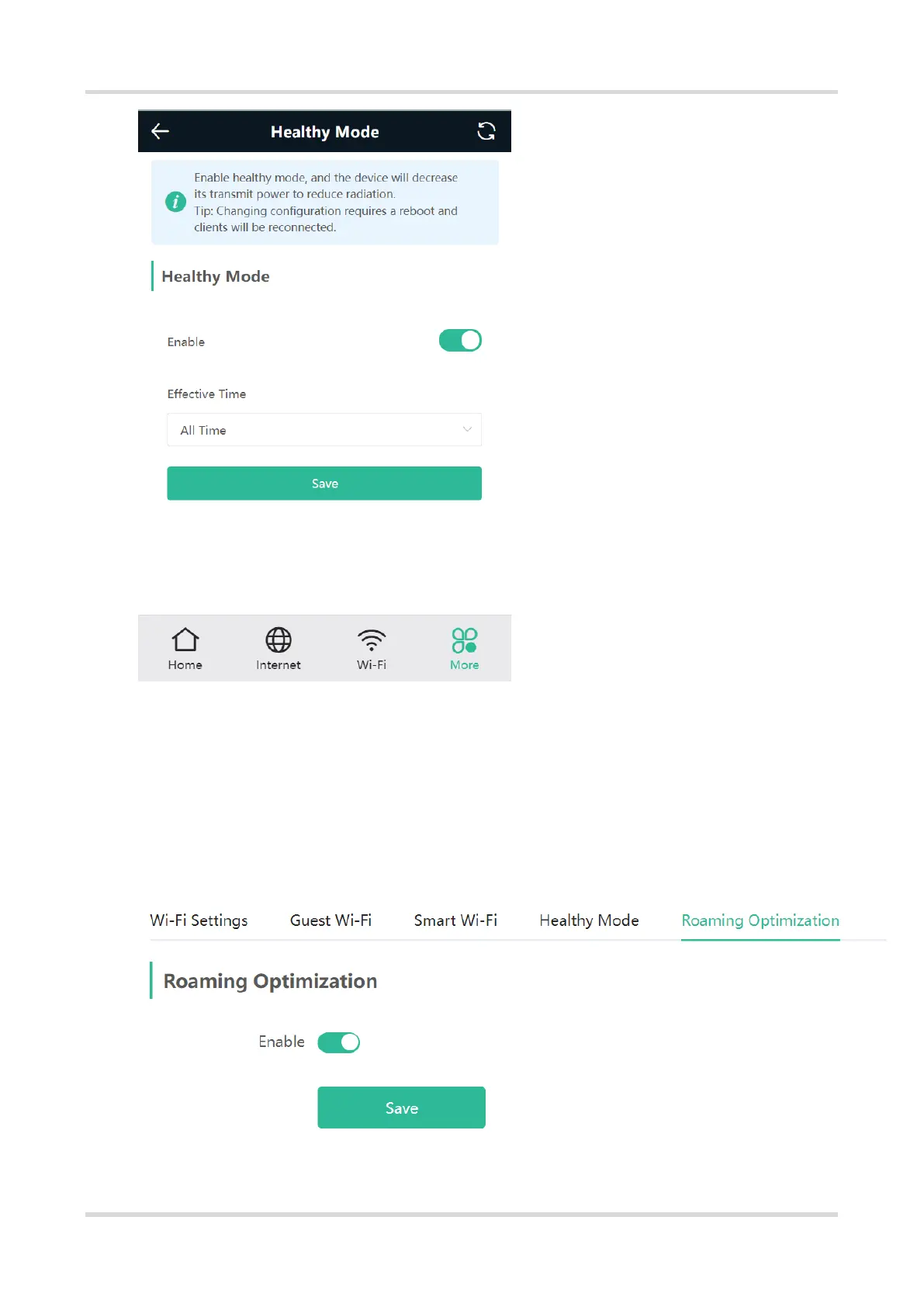Click the Roaming Optimization section heading

pos(270,981)
